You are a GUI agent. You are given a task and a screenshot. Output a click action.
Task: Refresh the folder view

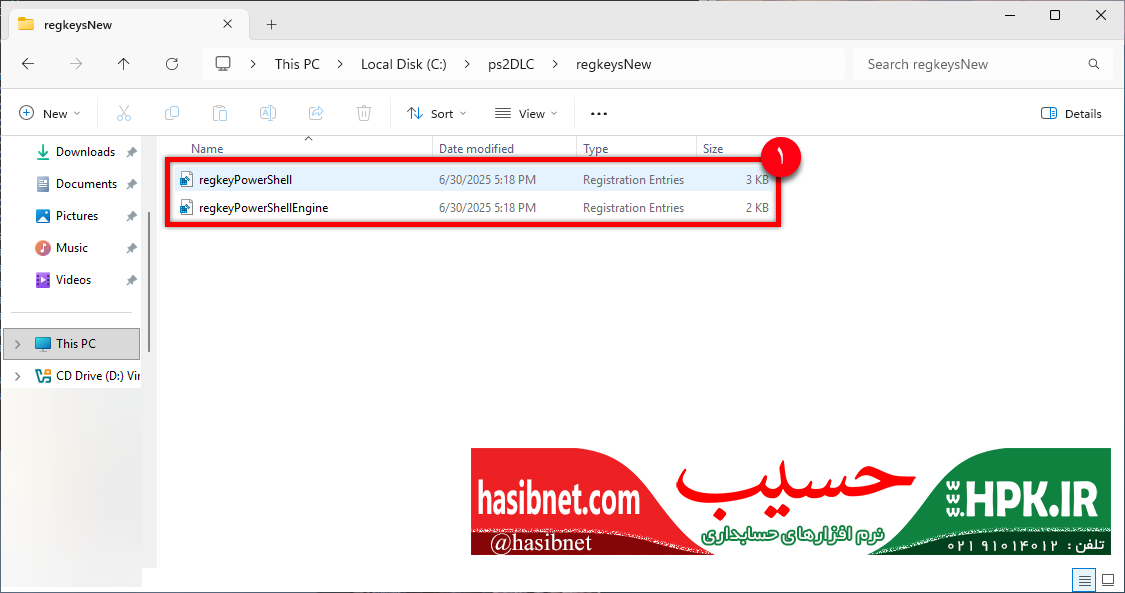(171, 63)
